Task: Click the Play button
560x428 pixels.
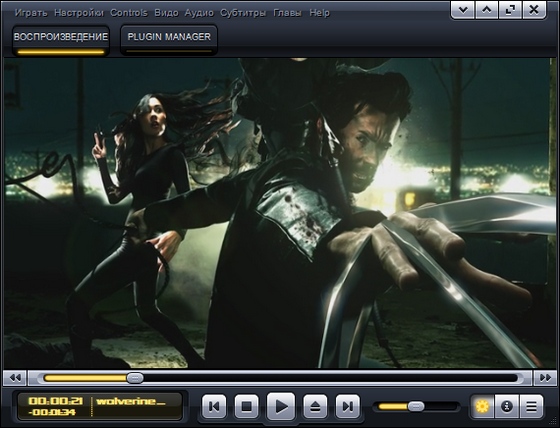Action: [x=281, y=406]
